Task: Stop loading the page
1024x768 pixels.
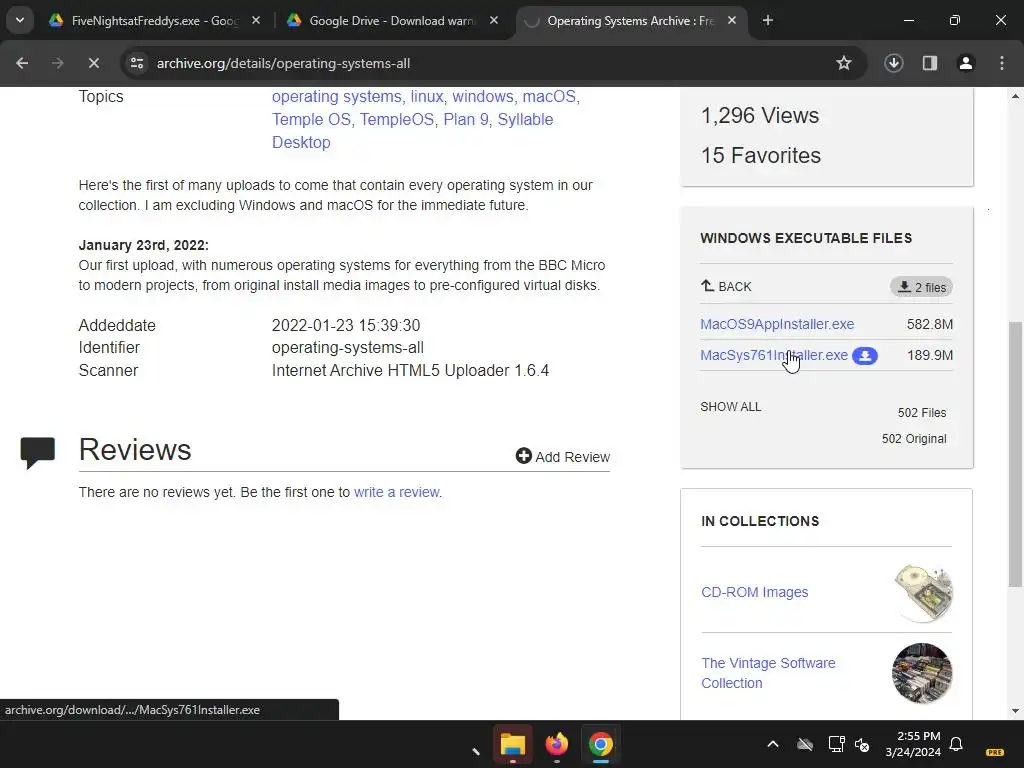Action: pos(93,63)
